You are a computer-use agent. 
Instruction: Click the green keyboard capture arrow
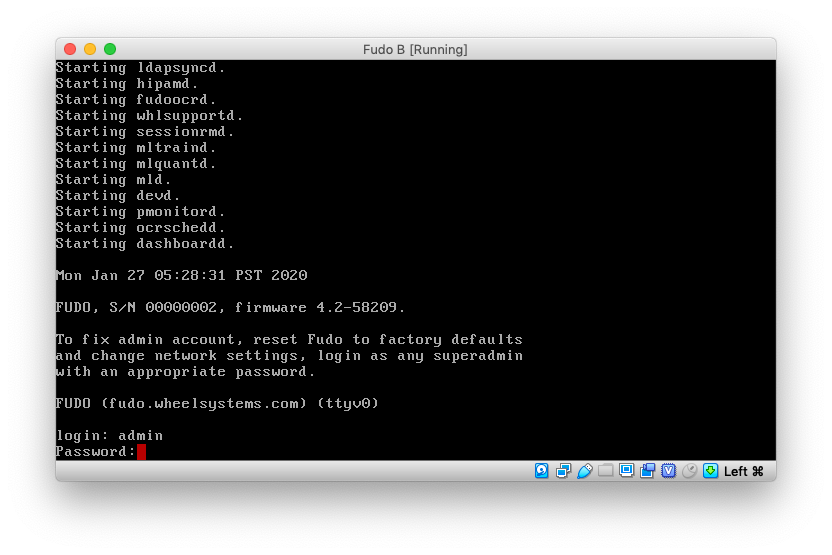coord(710,471)
